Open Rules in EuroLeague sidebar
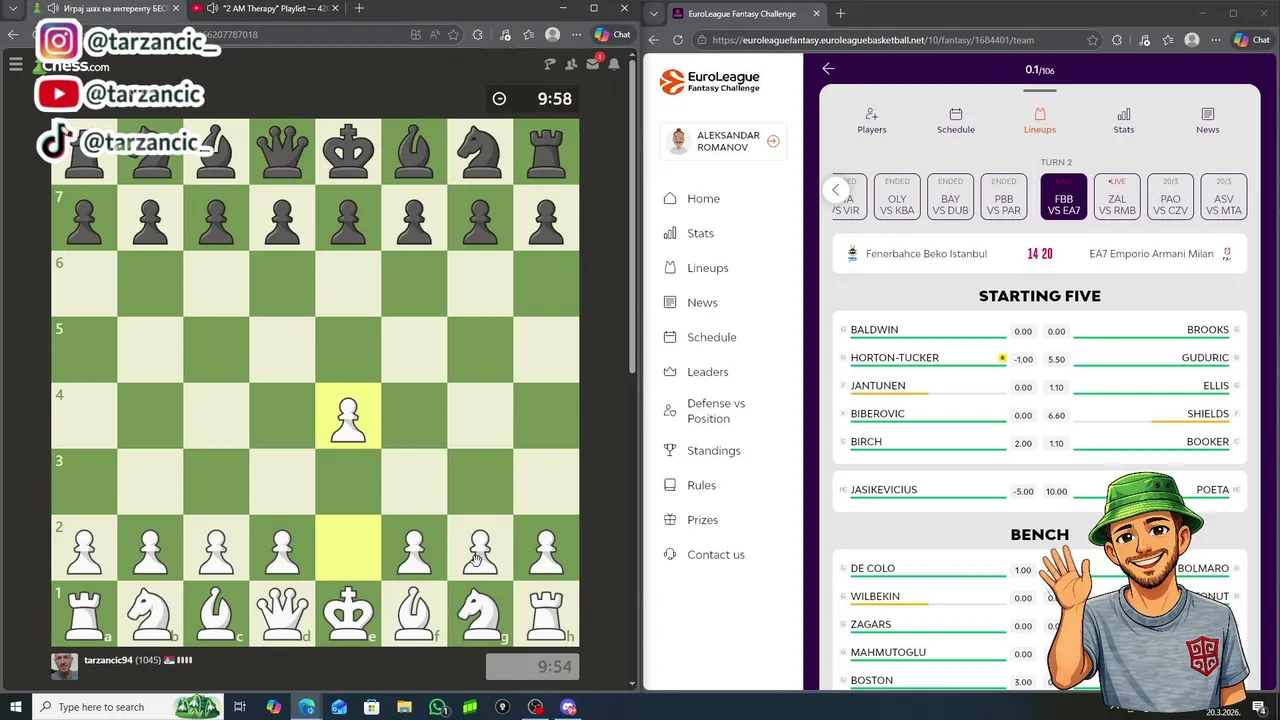Viewport: 1280px width, 720px height. (701, 485)
